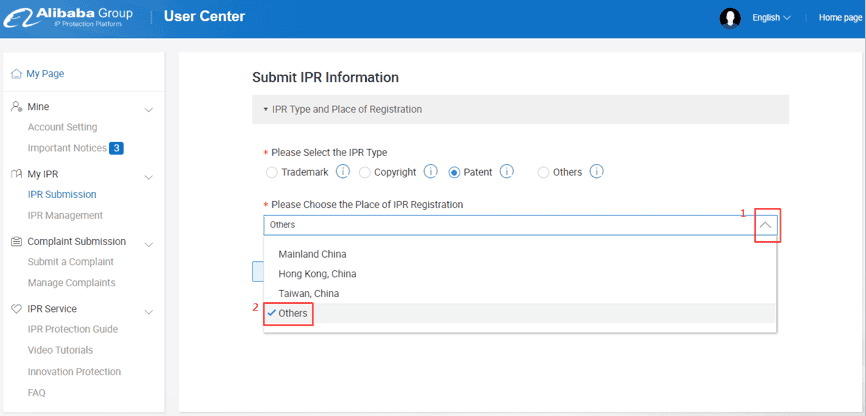This screenshot has height=416, width=866.
Task: Select the Trademark radio button
Action: click(x=271, y=172)
